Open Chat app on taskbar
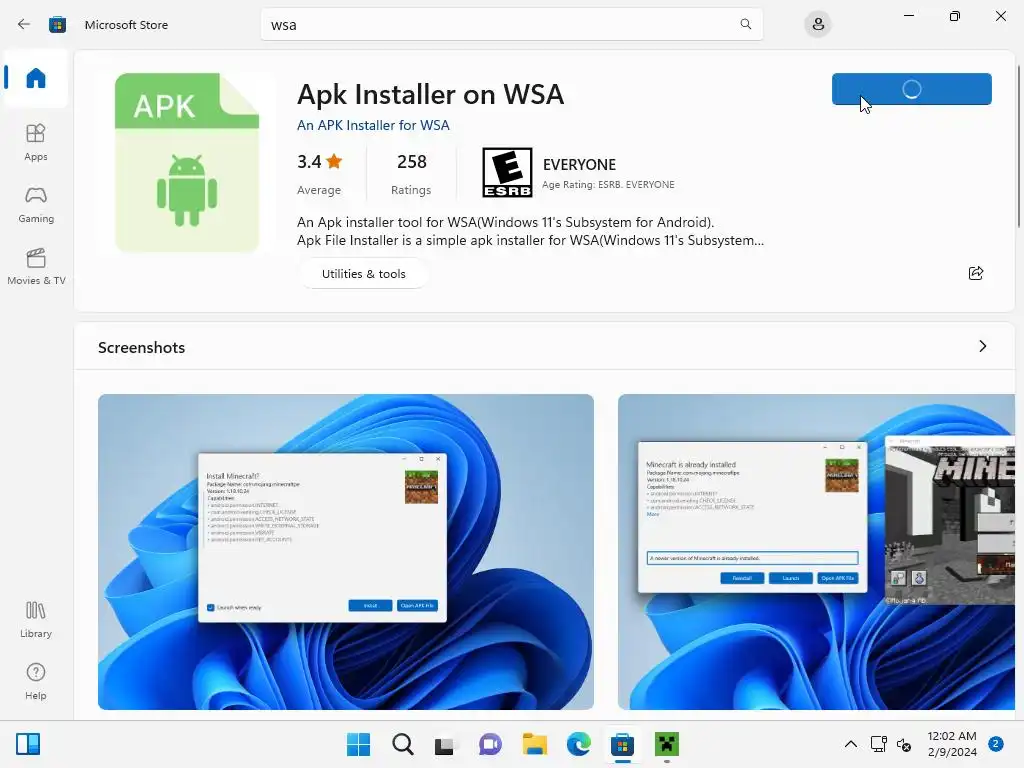Screen dimensions: 1024x768 (x=490, y=744)
